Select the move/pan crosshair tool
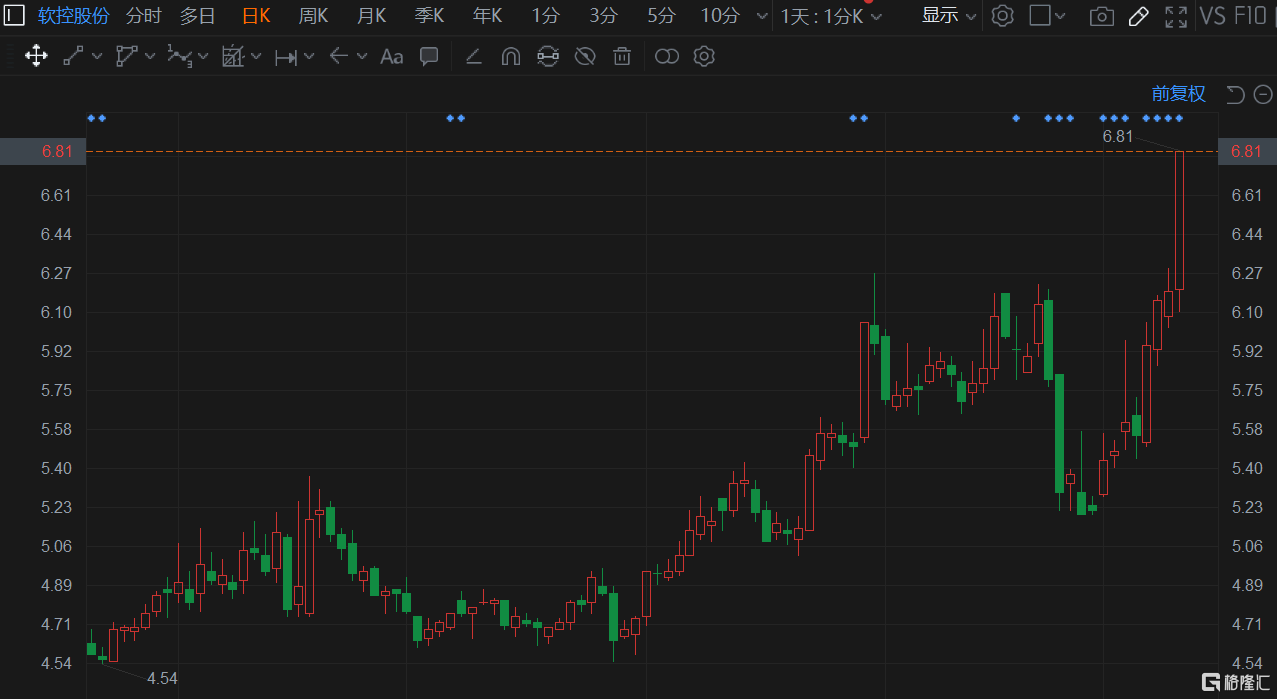Image resolution: width=1277 pixels, height=699 pixels. 36,56
